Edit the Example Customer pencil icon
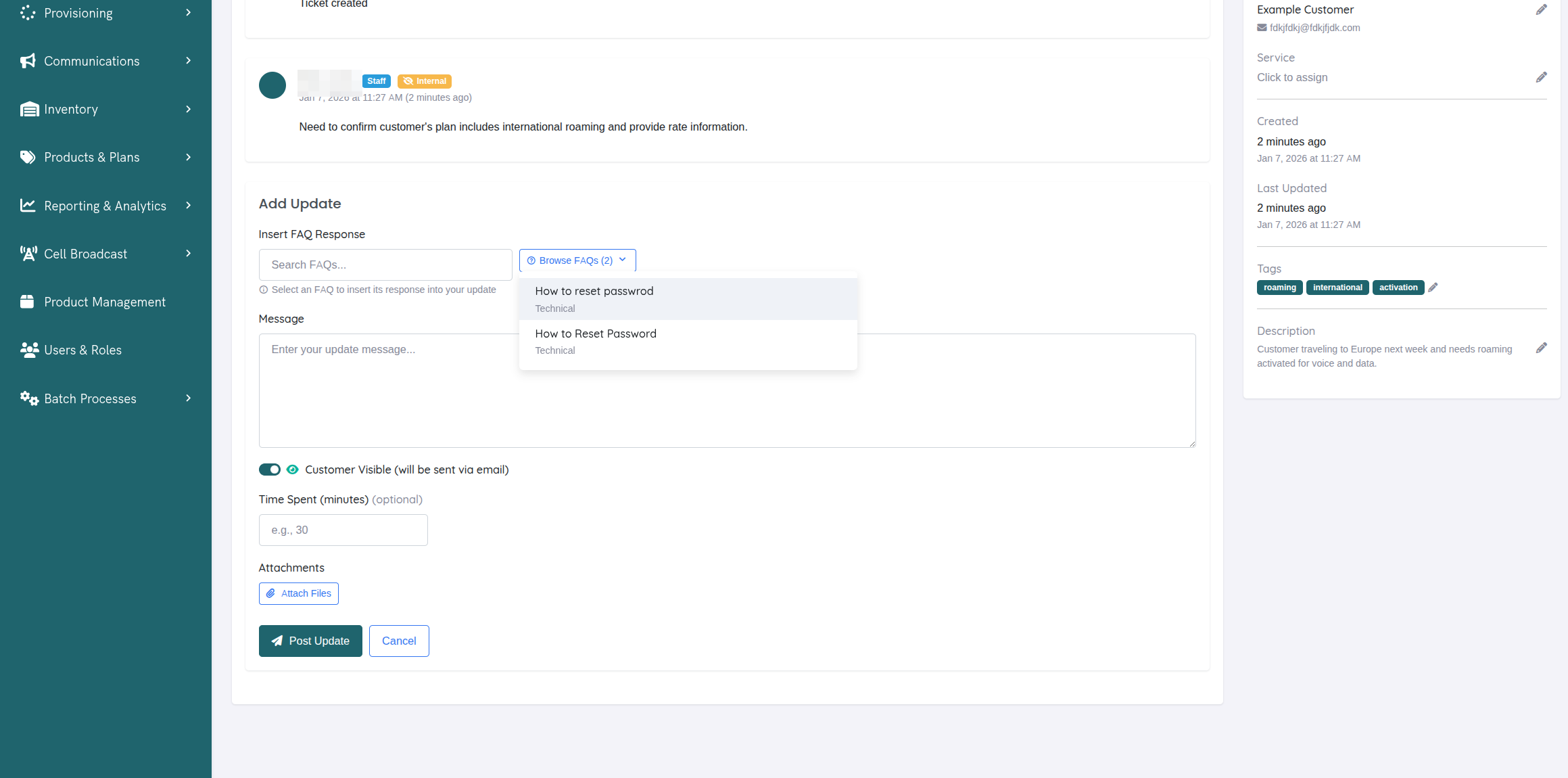 1541,9
